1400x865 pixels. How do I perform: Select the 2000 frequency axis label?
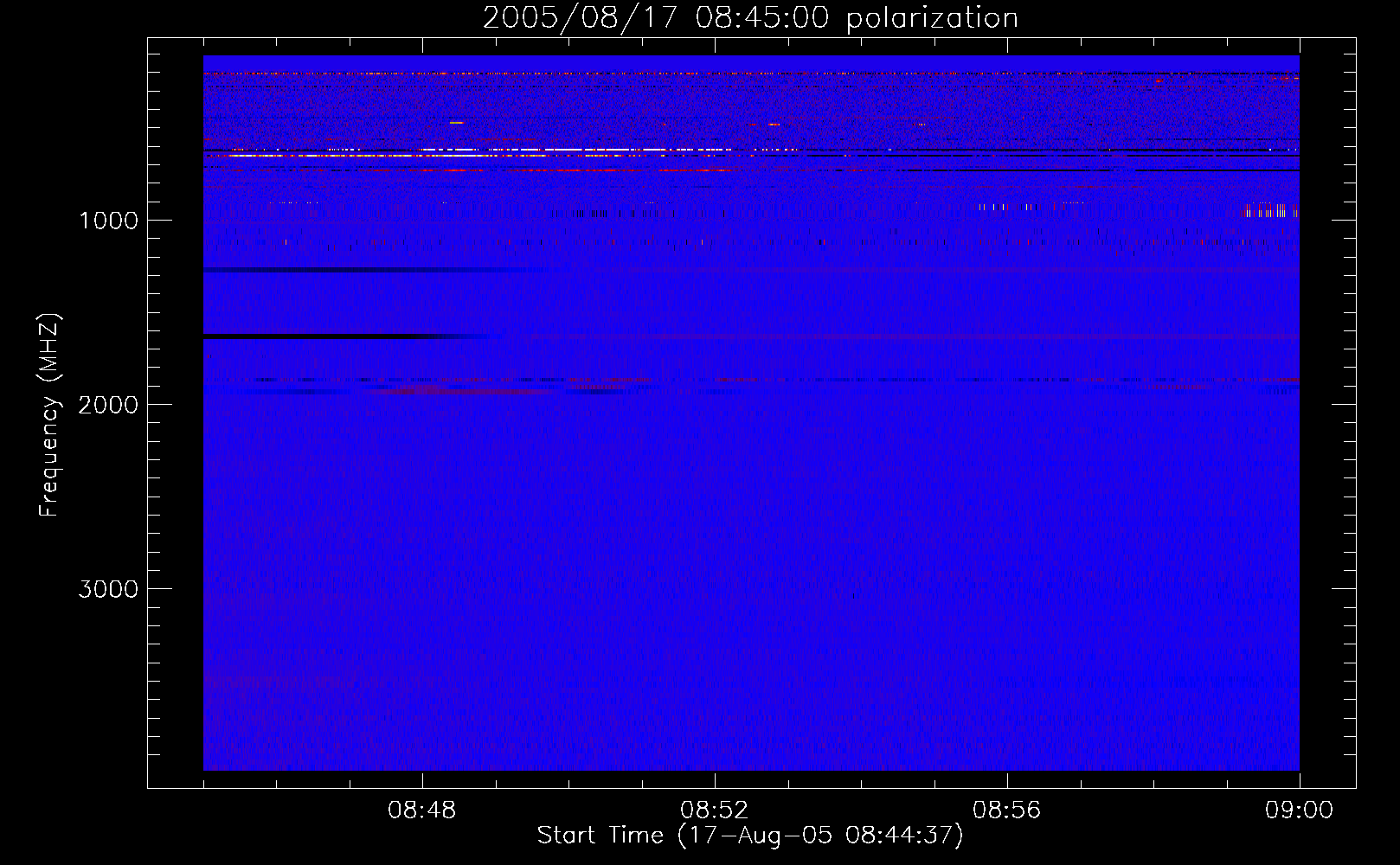coord(108,405)
